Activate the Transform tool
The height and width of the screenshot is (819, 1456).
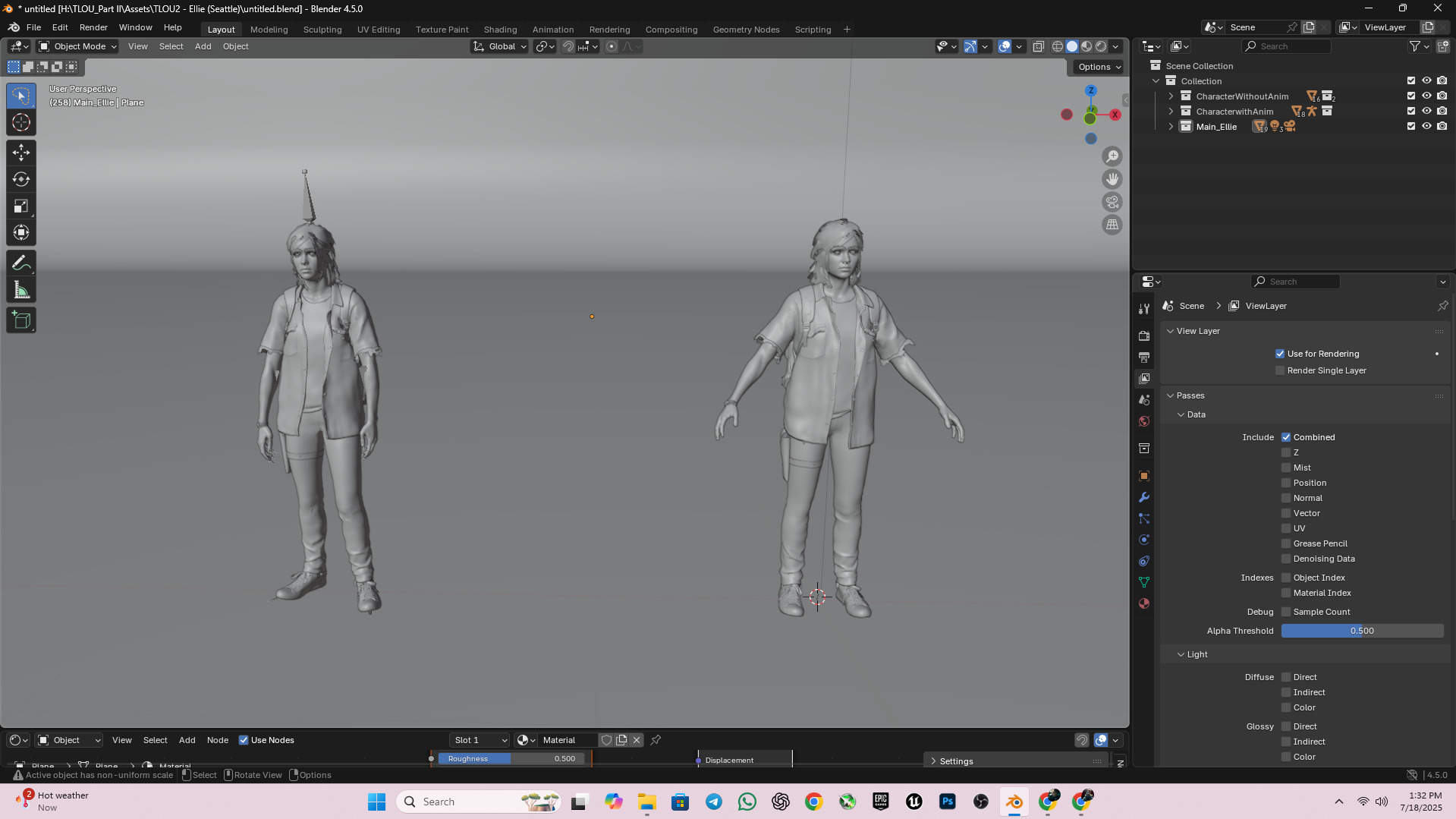(x=21, y=232)
